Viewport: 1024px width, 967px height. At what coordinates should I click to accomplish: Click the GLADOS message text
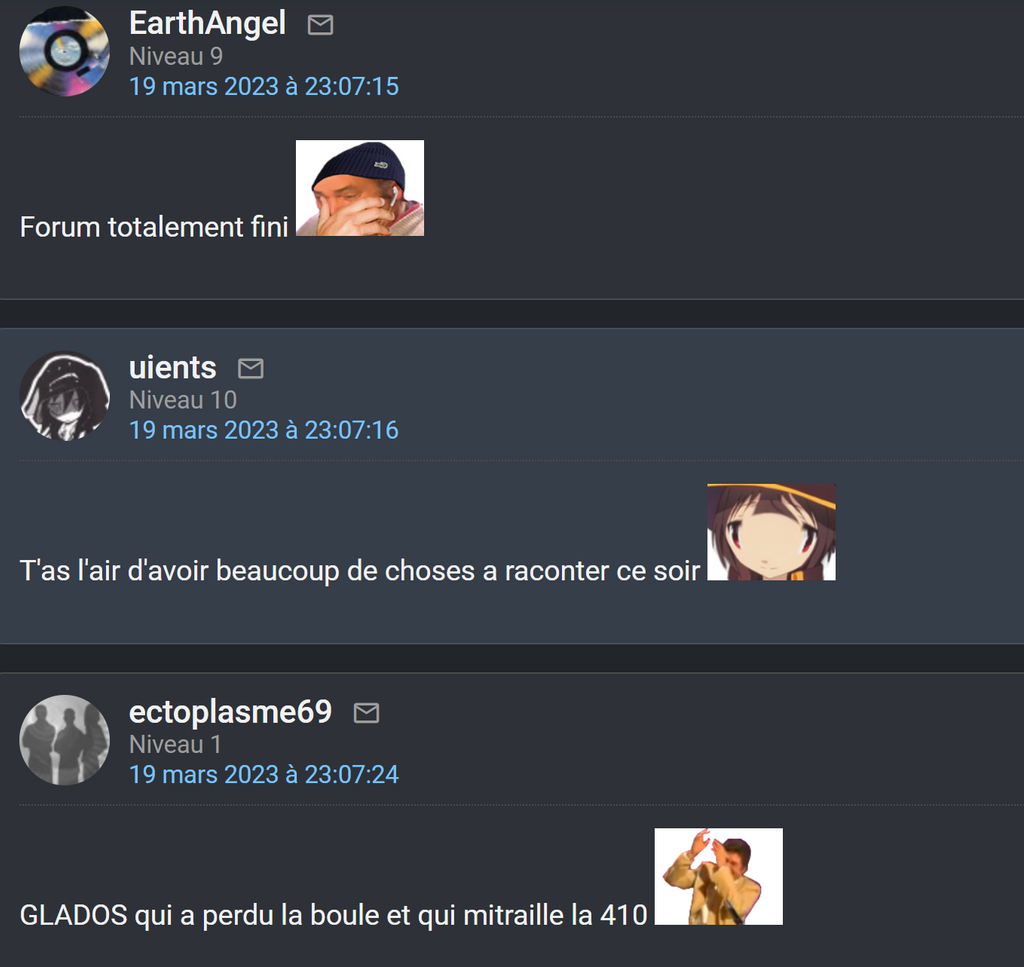pyautogui.click(x=333, y=915)
